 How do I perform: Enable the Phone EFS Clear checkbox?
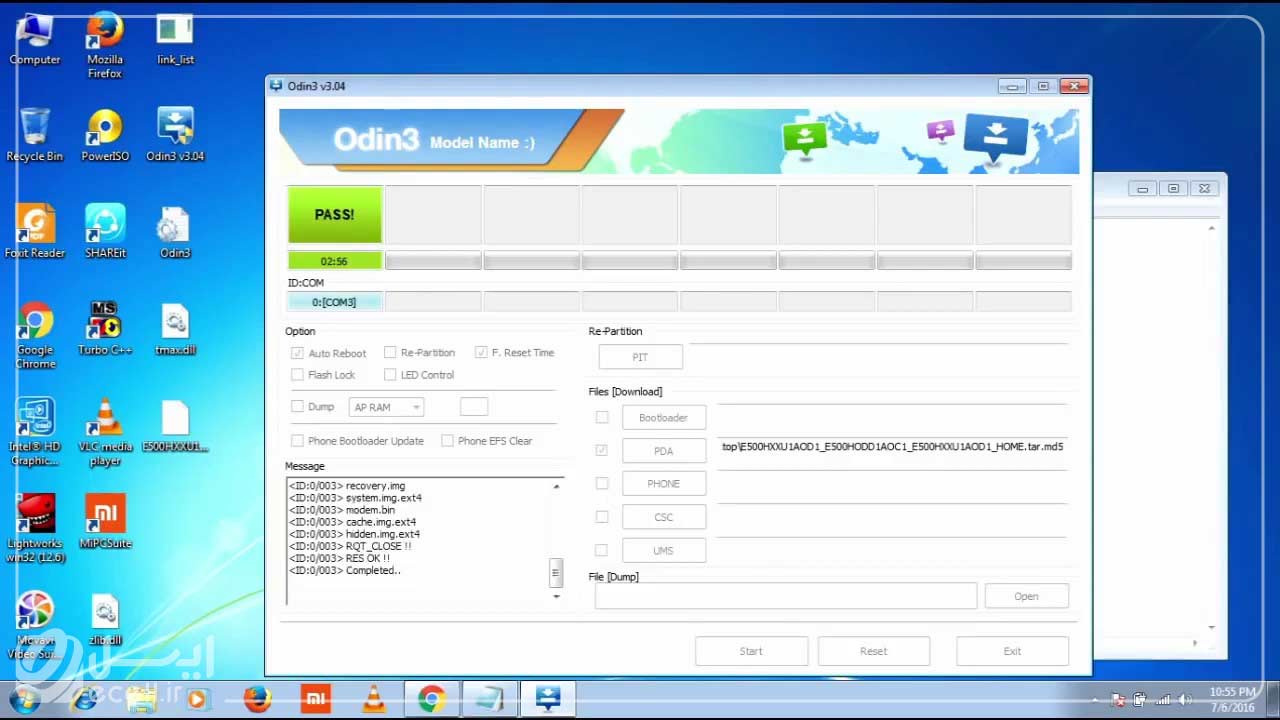[447, 441]
